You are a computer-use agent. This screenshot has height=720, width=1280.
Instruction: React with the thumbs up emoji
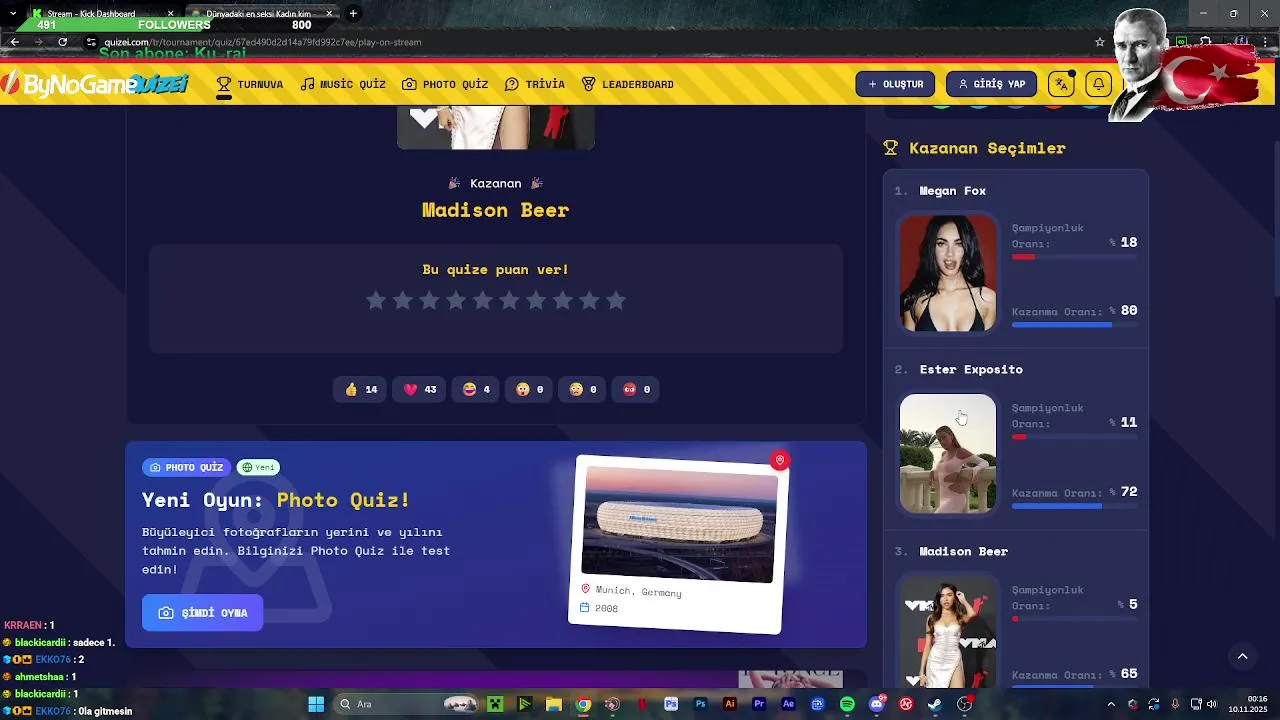[360, 389]
